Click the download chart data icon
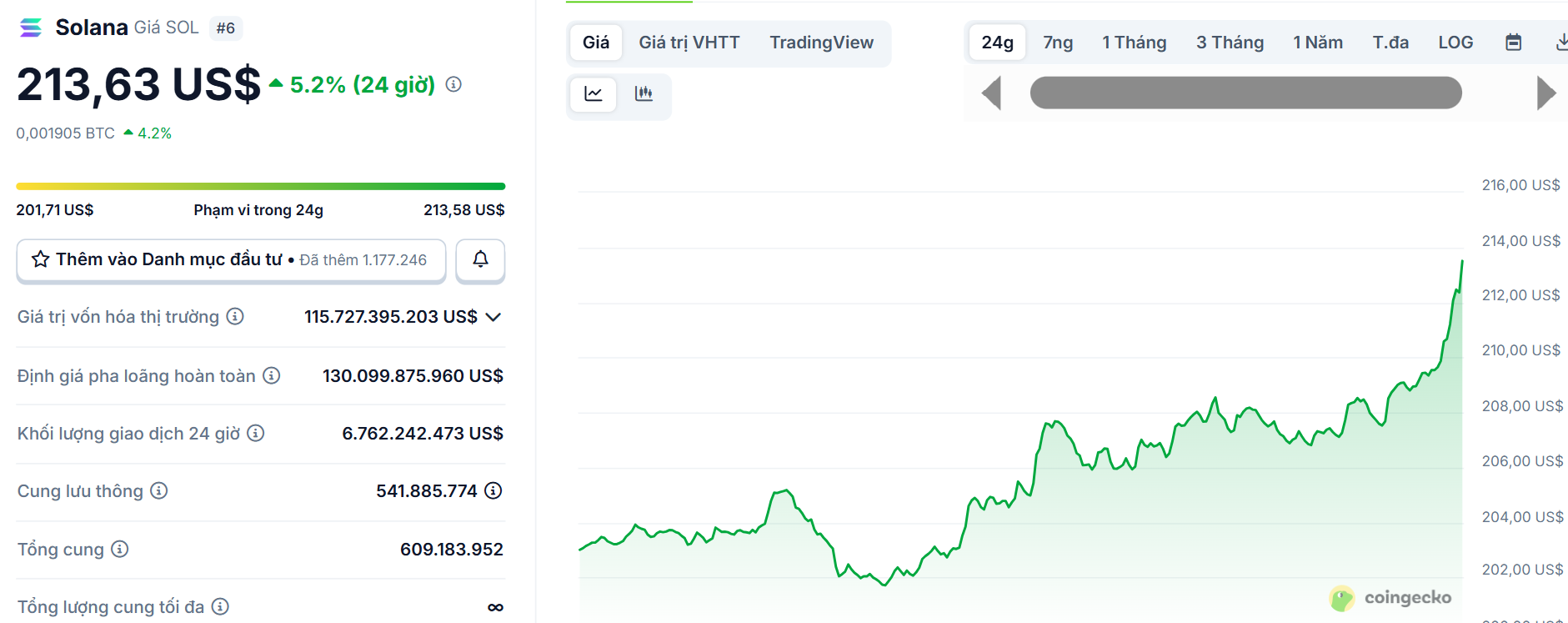The height and width of the screenshot is (623, 1568). [1561, 43]
